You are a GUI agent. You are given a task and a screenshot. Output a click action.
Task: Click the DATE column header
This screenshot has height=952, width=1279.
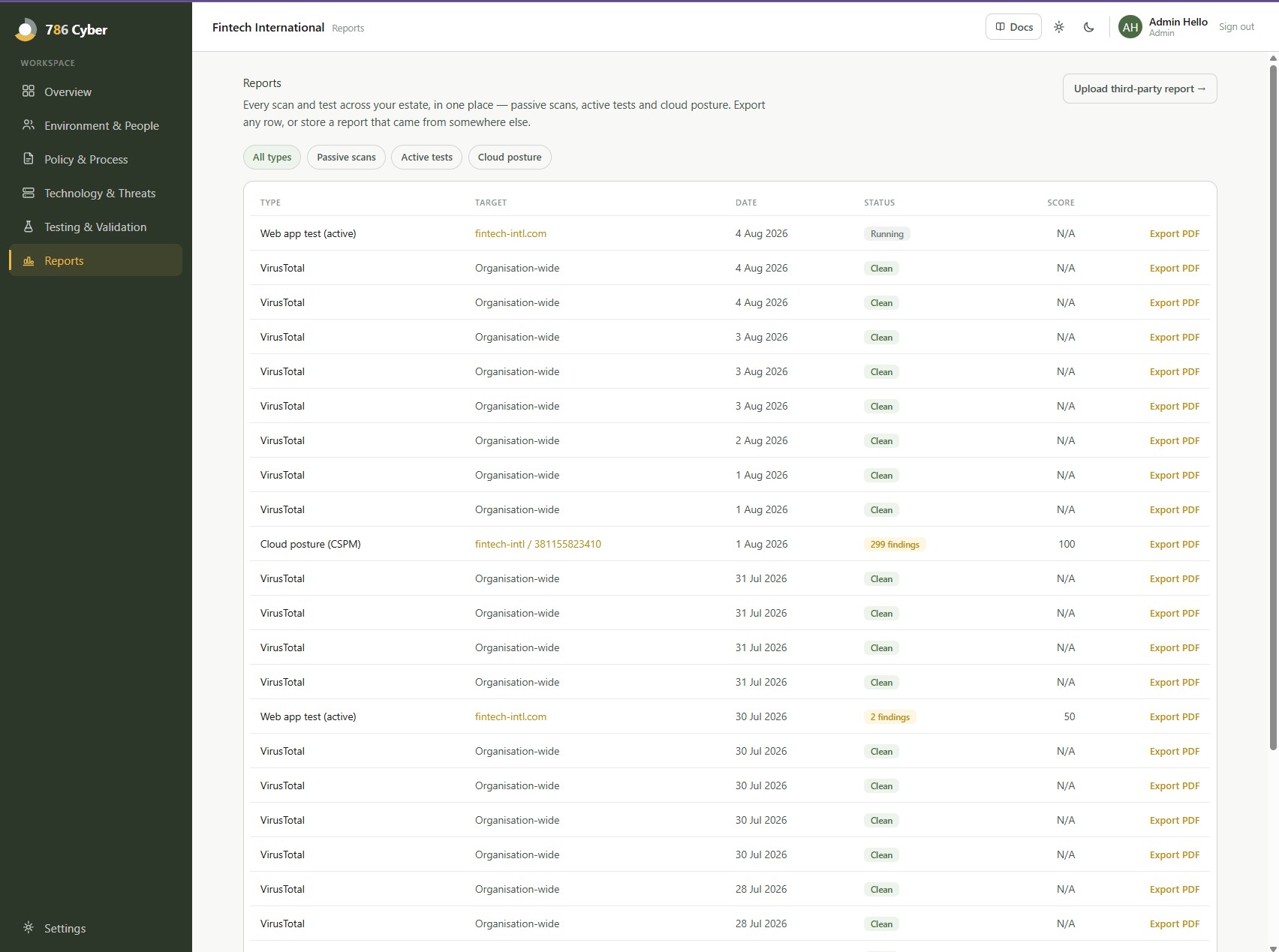pos(746,203)
